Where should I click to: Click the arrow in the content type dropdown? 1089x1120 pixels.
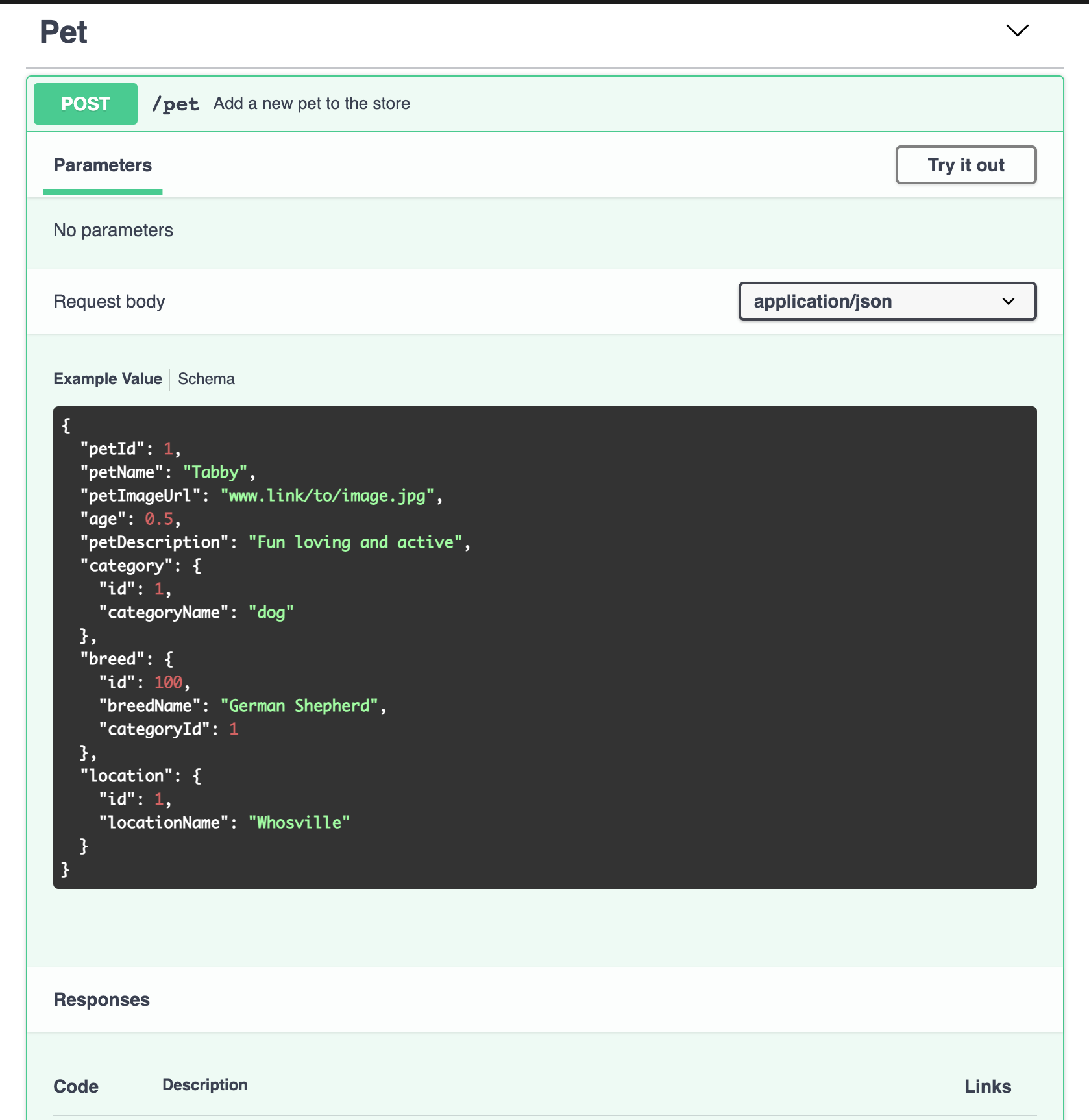pyautogui.click(x=1008, y=301)
